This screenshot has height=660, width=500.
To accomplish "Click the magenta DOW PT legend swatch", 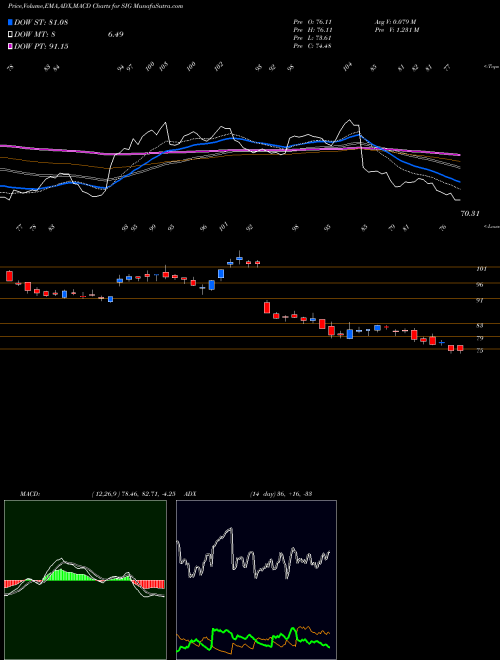I will point(10,46).
